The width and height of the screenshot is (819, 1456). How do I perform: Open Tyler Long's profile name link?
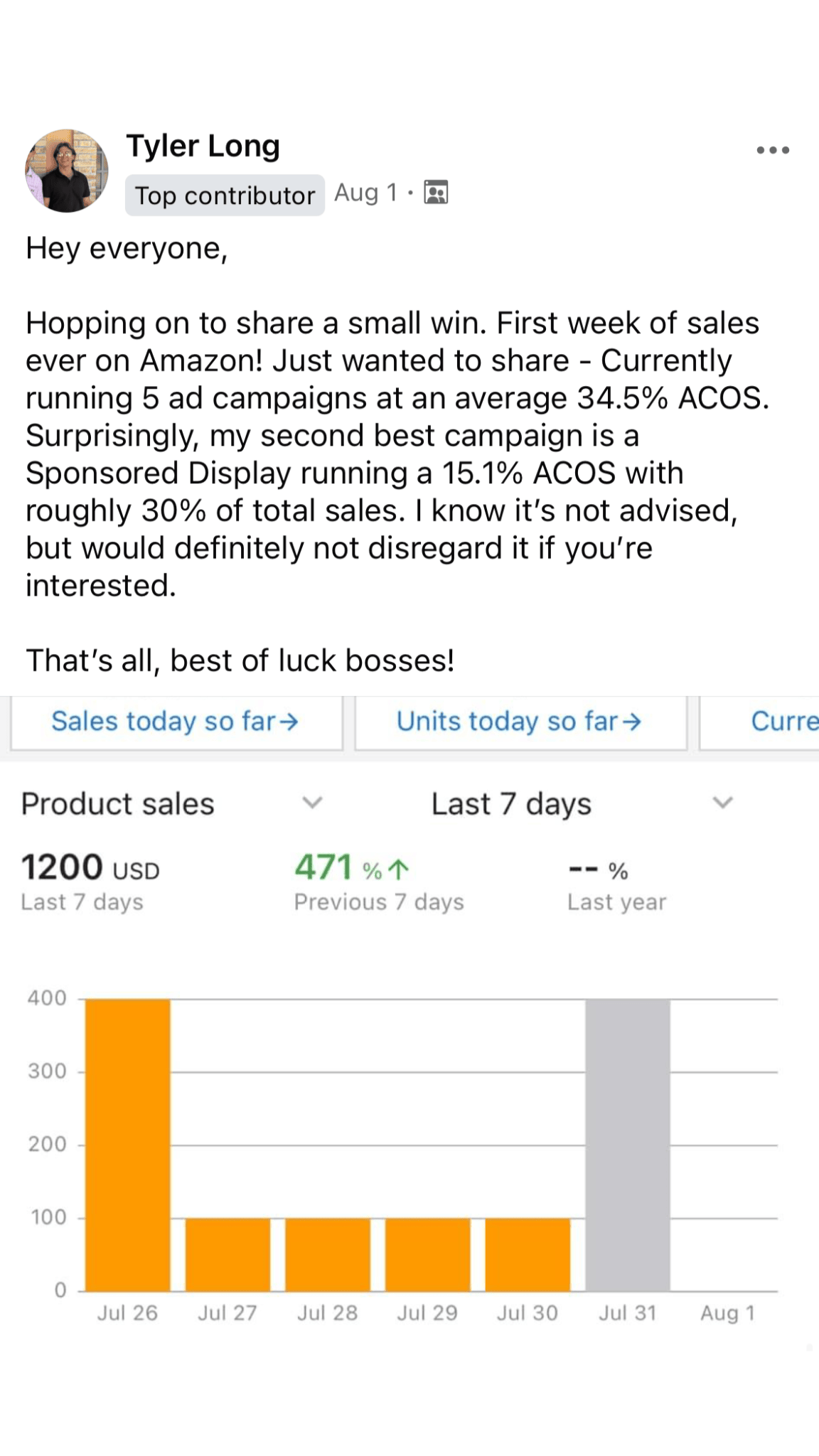pos(203,146)
